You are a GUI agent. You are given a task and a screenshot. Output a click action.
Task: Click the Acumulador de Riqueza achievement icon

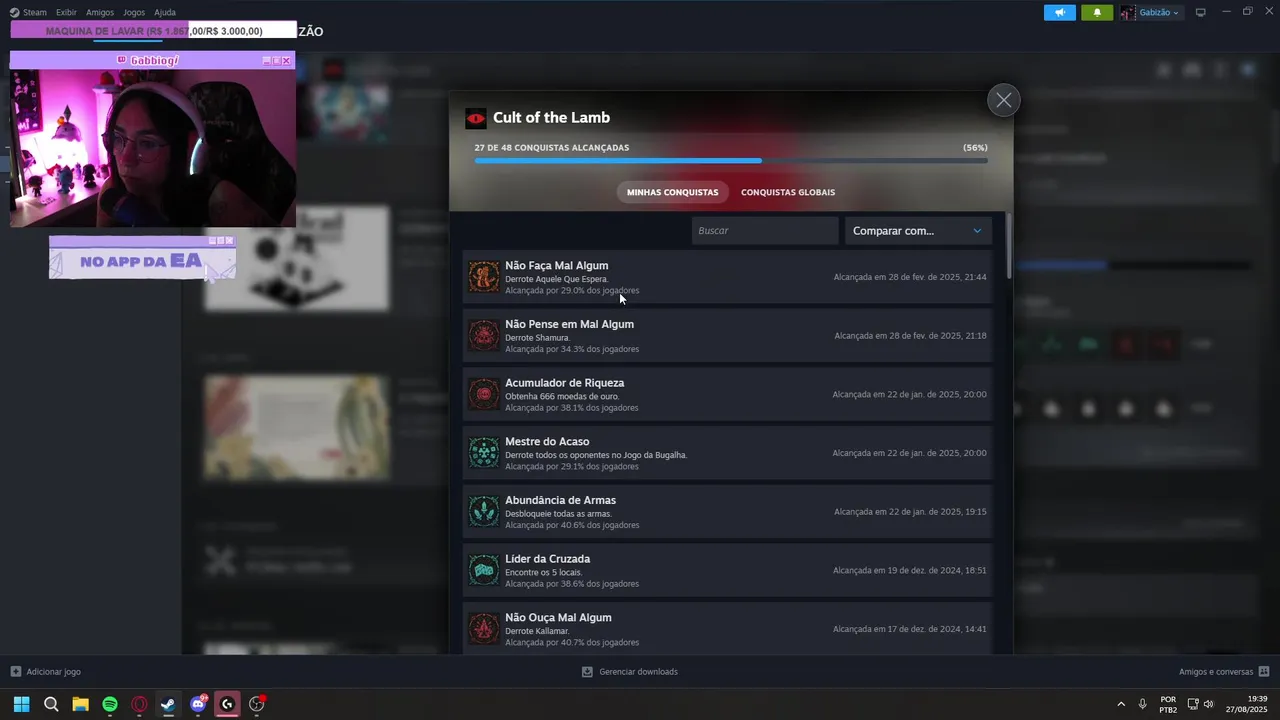pyautogui.click(x=484, y=394)
